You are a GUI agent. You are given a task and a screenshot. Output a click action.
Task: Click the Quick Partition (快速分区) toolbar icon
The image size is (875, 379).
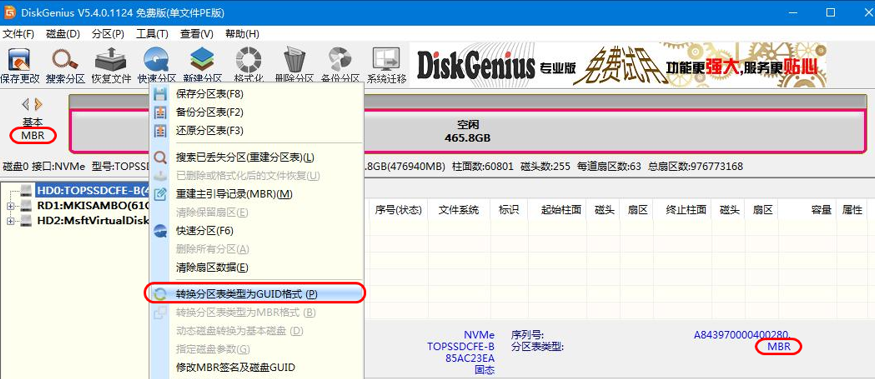(x=157, y=64)
